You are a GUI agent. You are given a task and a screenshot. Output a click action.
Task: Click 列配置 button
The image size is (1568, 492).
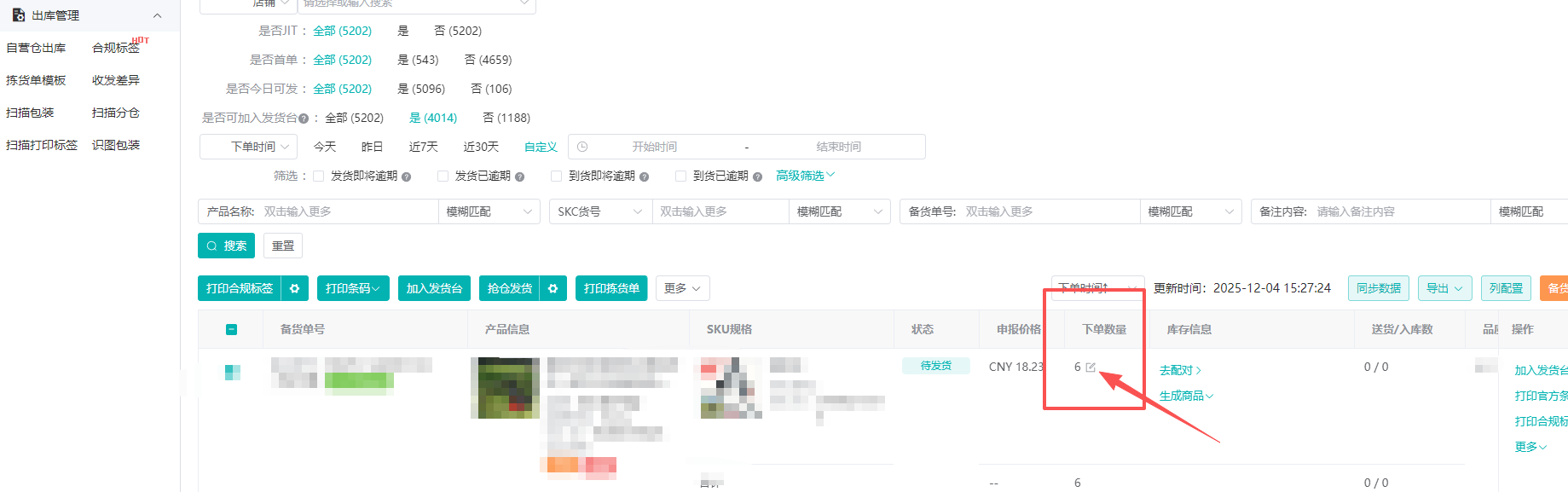click(x=1506, y=288)
